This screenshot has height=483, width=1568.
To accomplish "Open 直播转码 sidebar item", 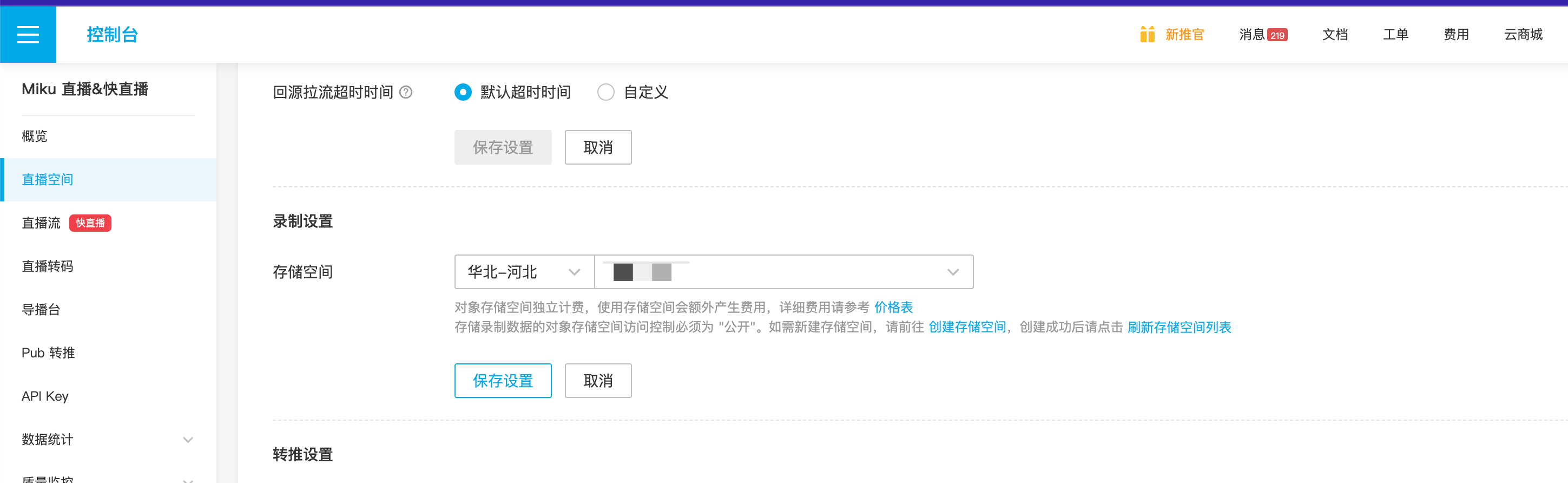I will 108,266.
